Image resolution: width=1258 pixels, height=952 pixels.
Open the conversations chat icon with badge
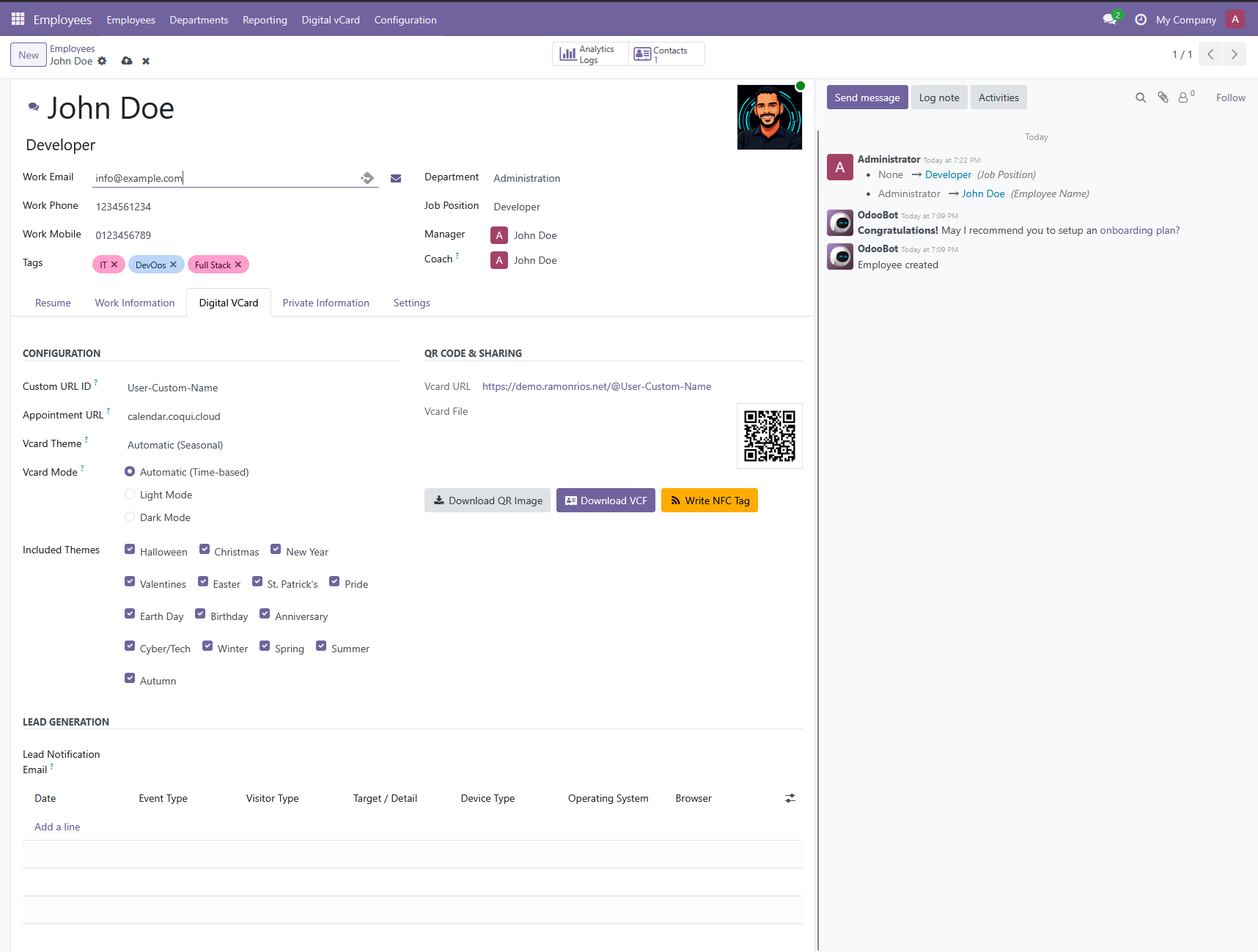tap(1111, 19)
